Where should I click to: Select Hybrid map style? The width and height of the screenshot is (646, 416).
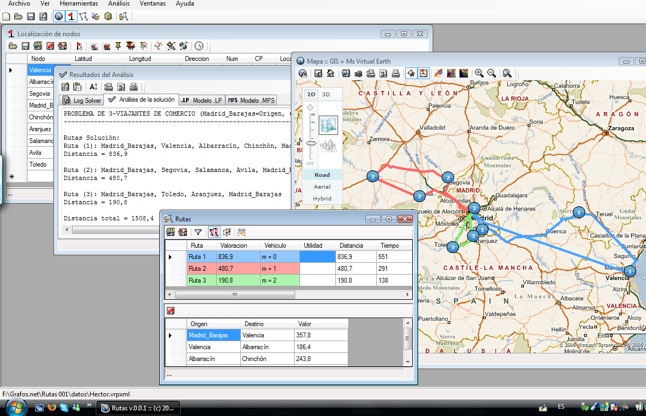(x=322, y=199)
